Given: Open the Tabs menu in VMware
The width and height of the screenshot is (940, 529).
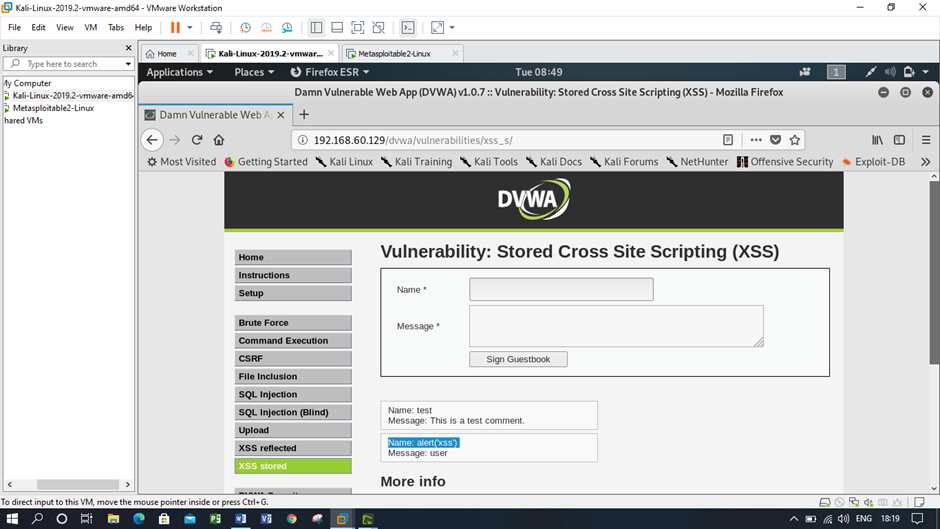Looking at the screenshot, I should tap(116, 28).
